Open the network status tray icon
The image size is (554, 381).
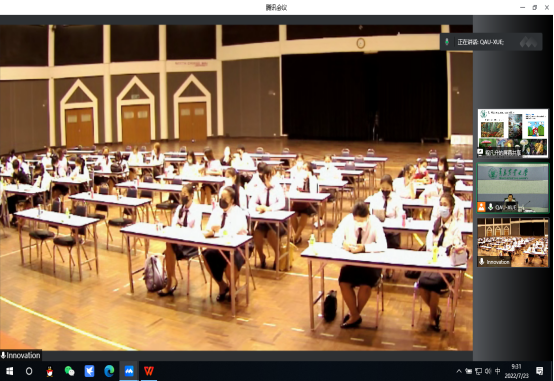(x=478, y=371)
